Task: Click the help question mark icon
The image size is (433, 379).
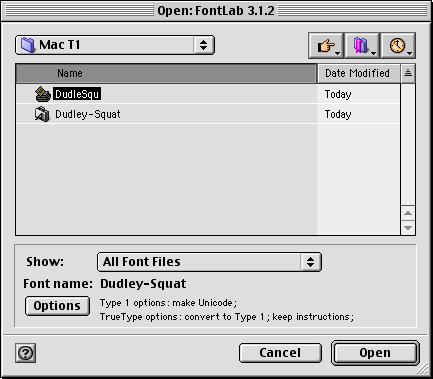Action: click(x=25, y=353)
